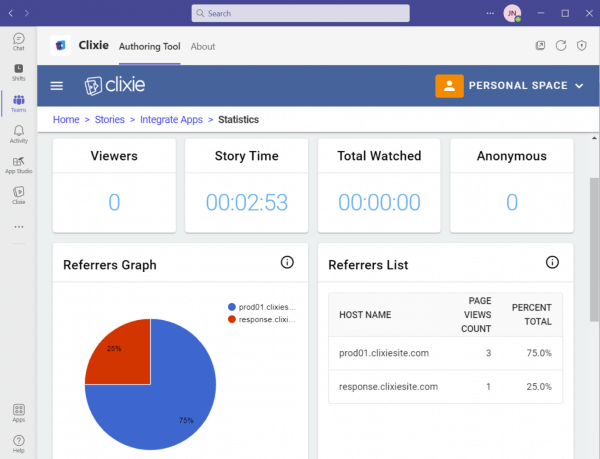Click the Referrers Graph heading
Screen dimensions: 600x459
click(x=110, y=265)
